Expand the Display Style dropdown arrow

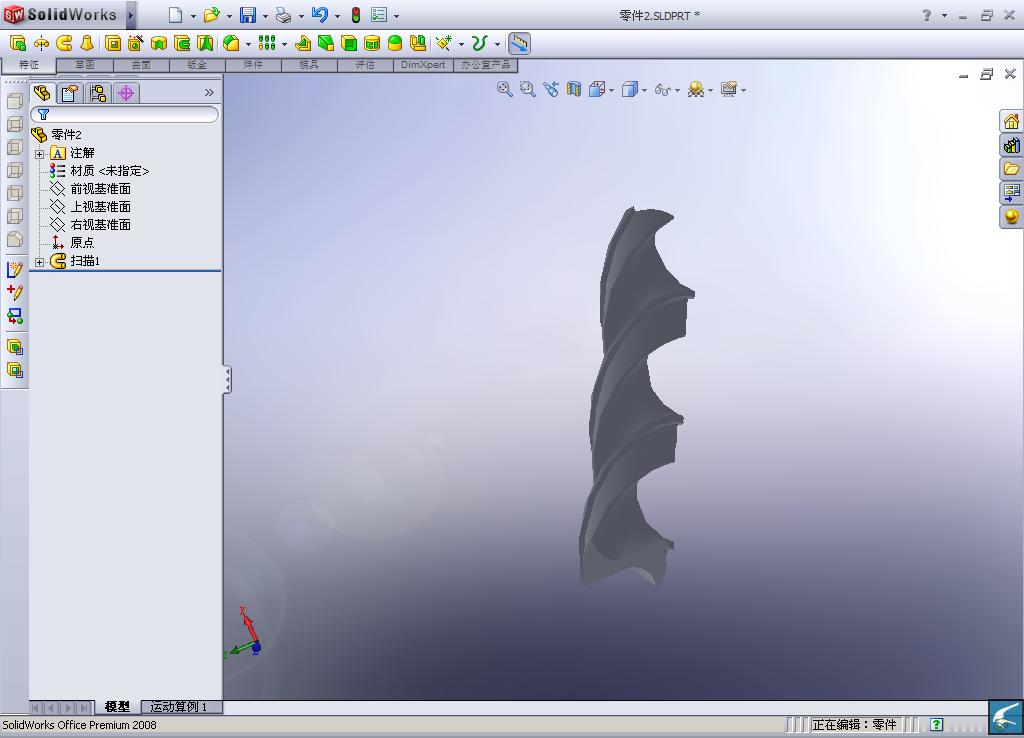click(x=645, y=90)
